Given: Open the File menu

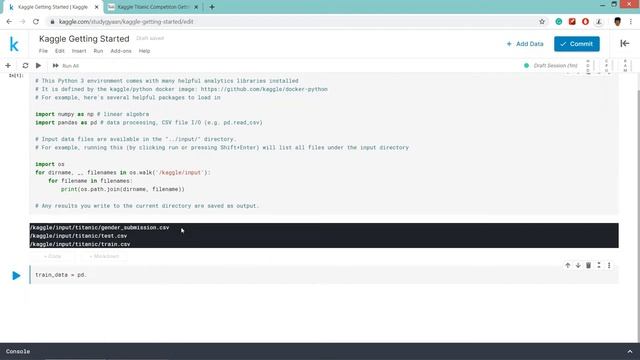Looking at the screenshot, I should pos(43,51).
